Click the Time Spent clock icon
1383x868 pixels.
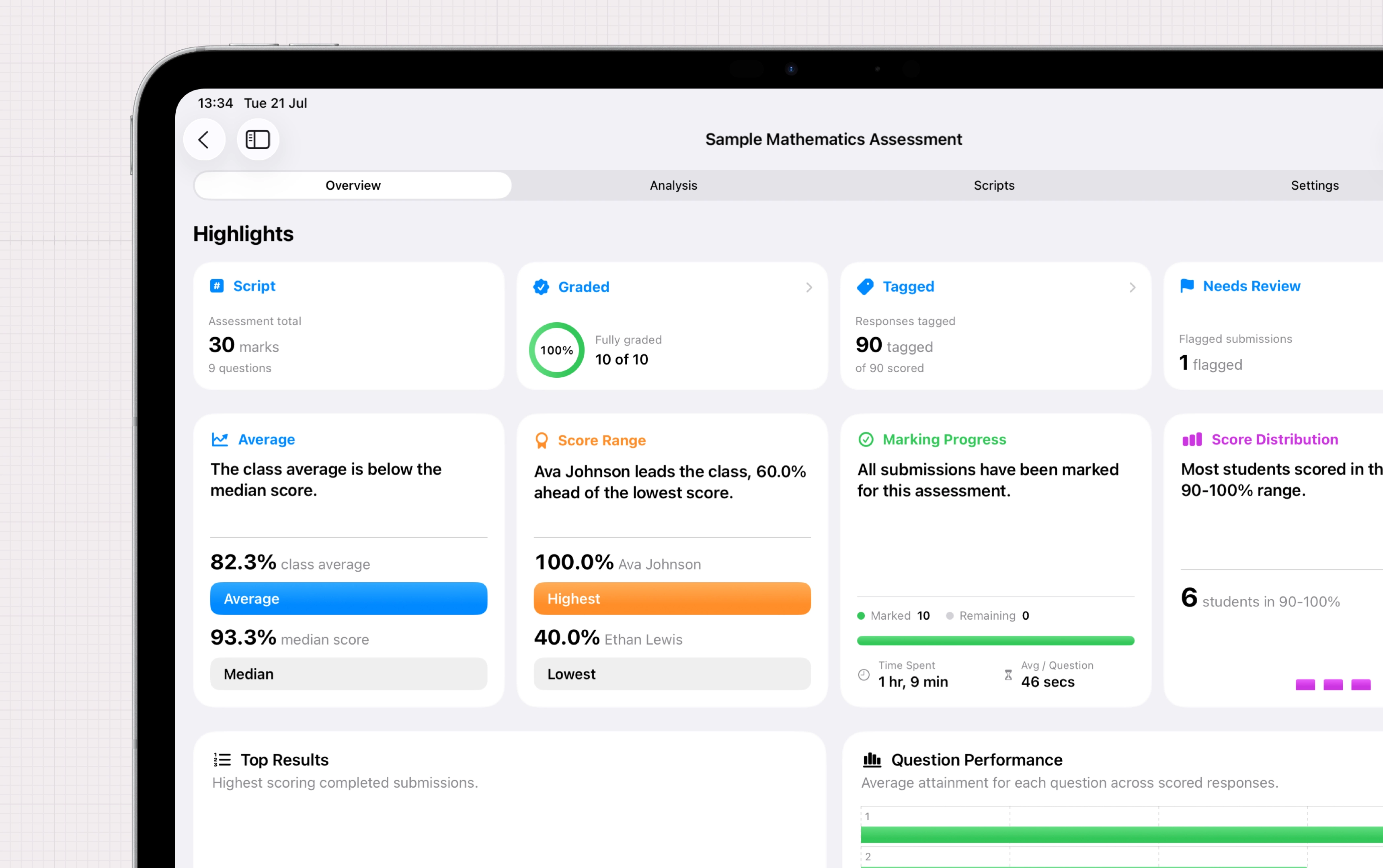coord(864,675)
